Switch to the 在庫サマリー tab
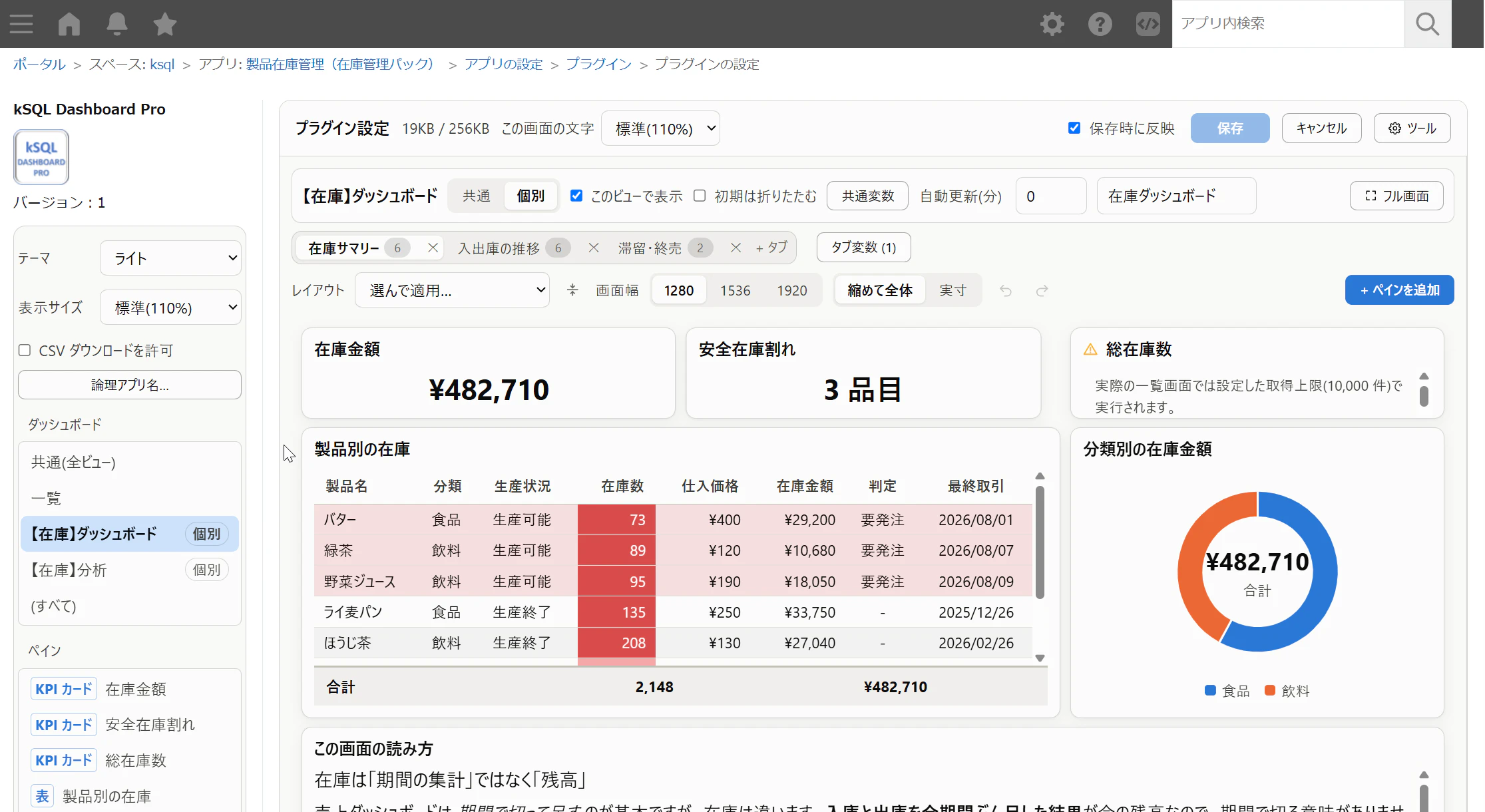This screenshot has height=812, width=1485. pos(343,248)
